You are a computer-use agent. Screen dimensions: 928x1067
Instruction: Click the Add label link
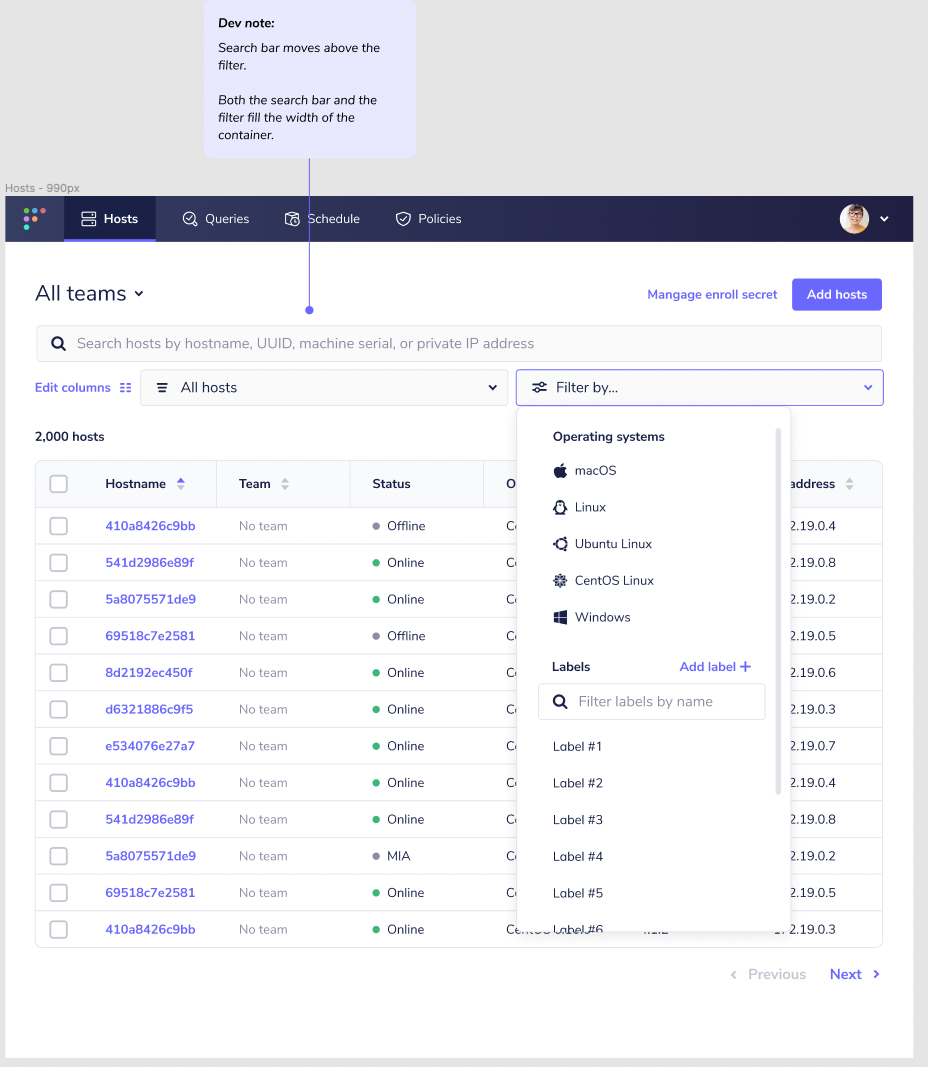715,667
